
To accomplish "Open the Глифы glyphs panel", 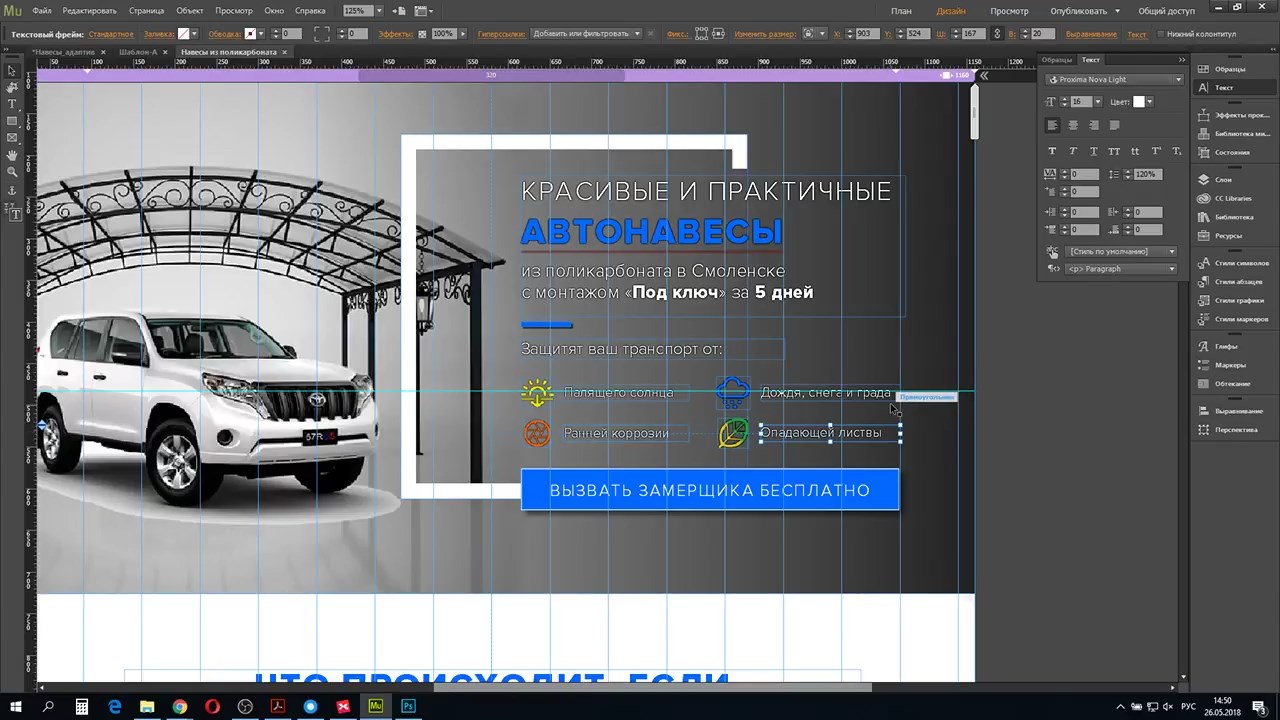I will [x=1225, y=347].
